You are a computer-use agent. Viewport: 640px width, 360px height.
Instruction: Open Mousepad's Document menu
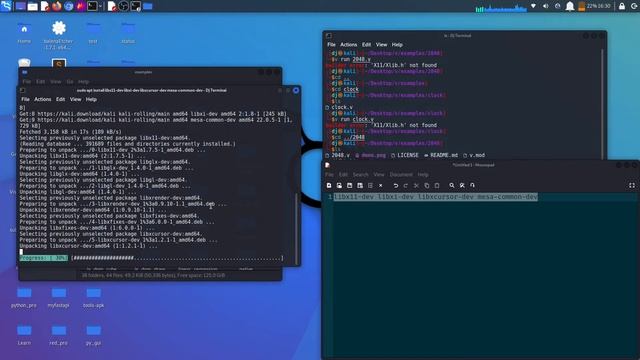pos(401,175)
